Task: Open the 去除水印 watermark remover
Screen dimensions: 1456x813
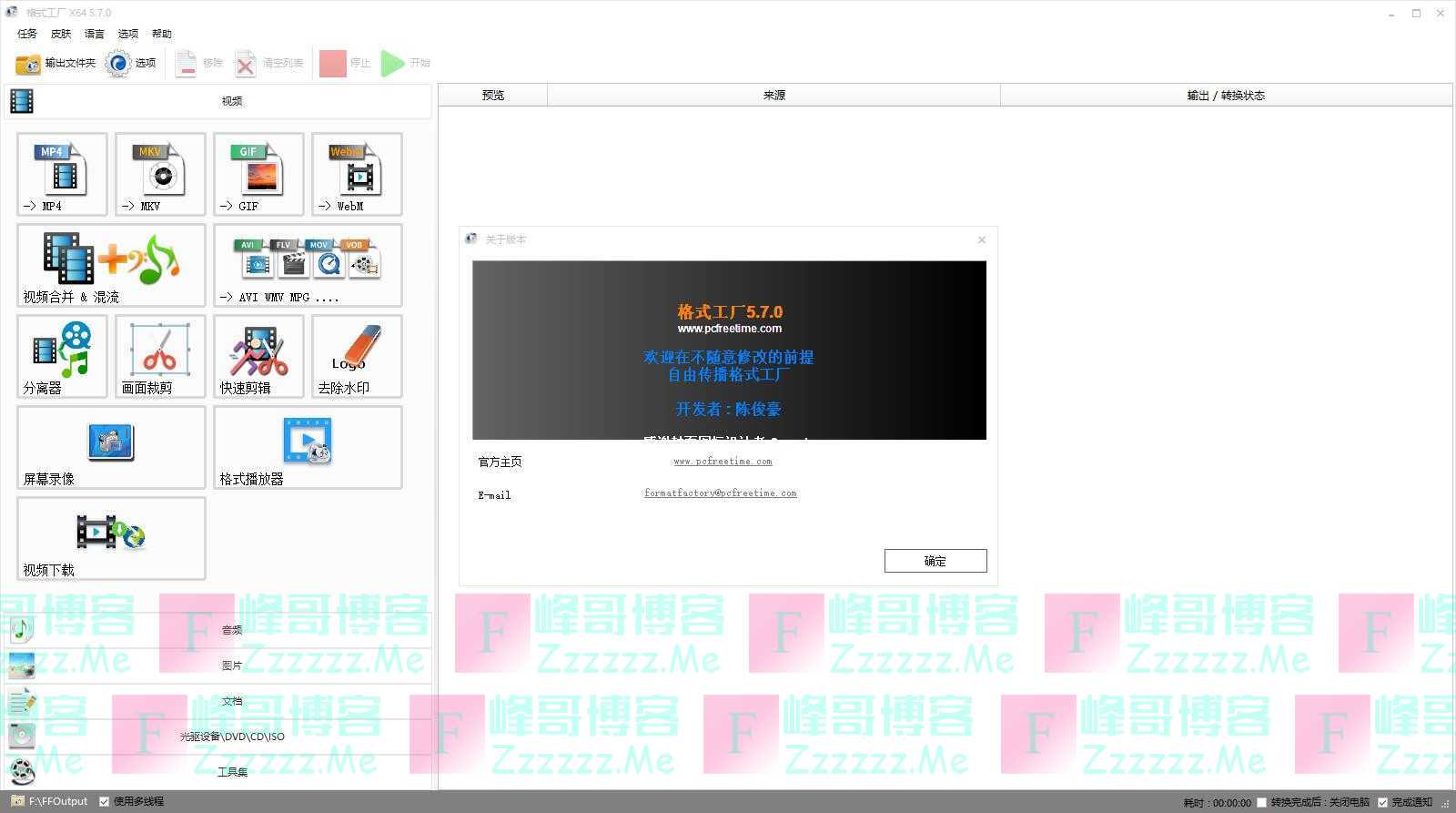Action: (x=357, y=356)
